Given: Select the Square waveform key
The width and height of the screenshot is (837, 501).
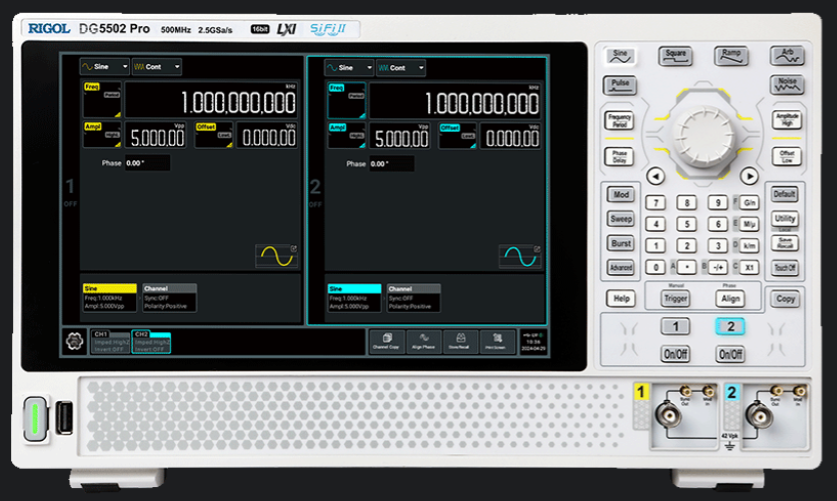Looking at the screenshot, I should (675, 56).
